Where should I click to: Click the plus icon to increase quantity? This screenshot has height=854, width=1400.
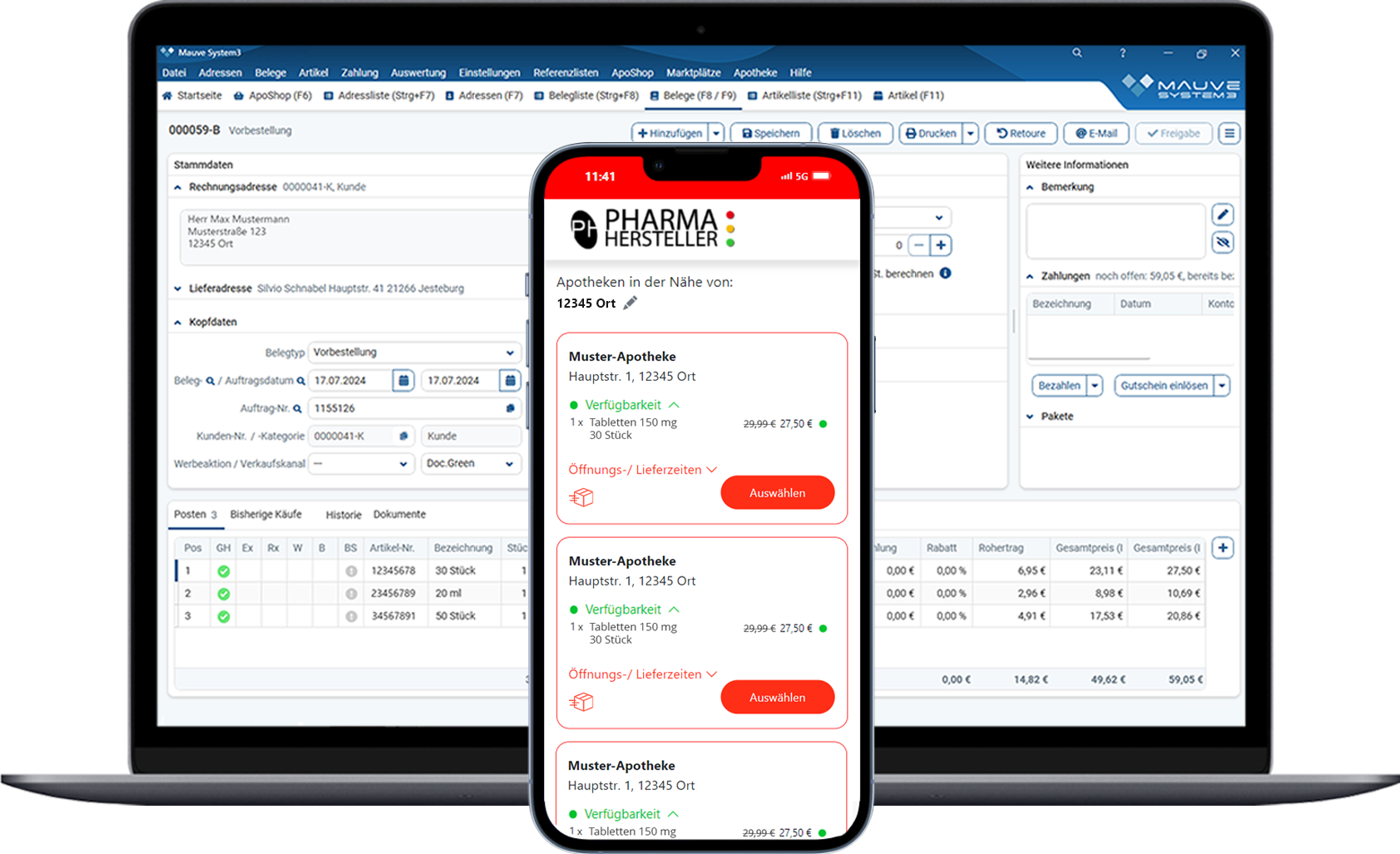point(941,245)
